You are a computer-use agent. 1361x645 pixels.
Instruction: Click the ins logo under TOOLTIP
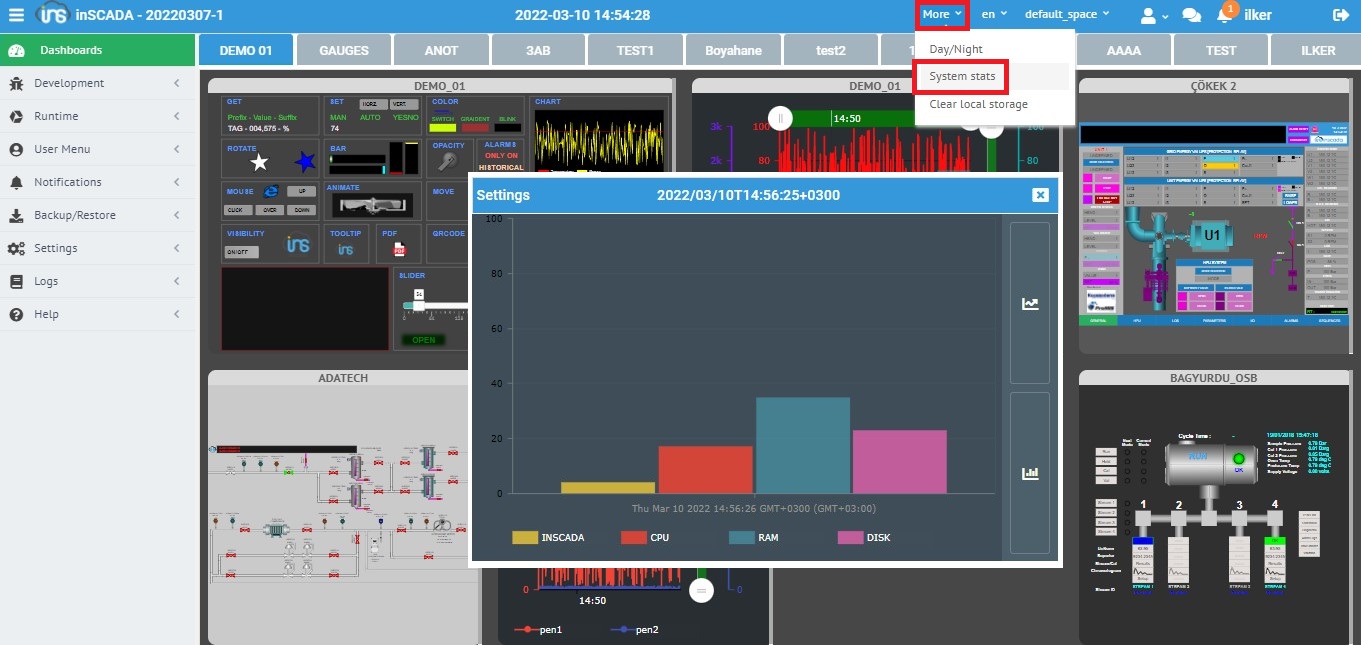pos(346,249)
